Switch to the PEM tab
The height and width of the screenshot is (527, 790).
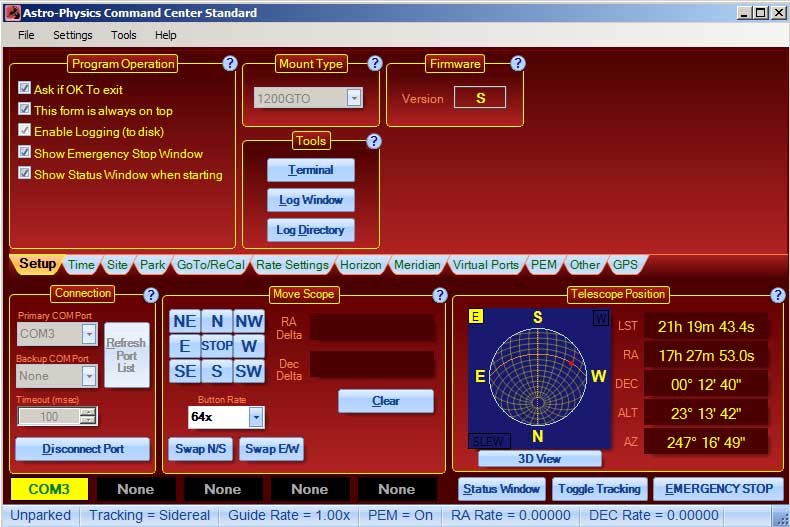(544, 265)
